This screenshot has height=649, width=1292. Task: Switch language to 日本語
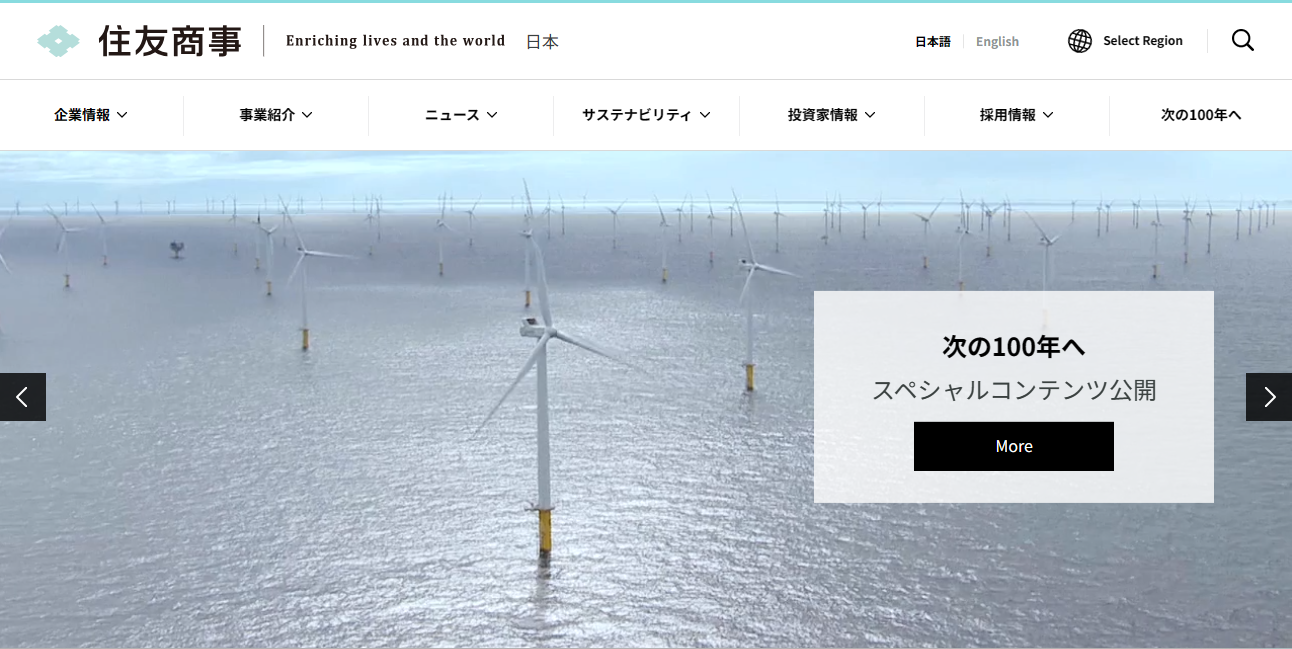[933, 42]
